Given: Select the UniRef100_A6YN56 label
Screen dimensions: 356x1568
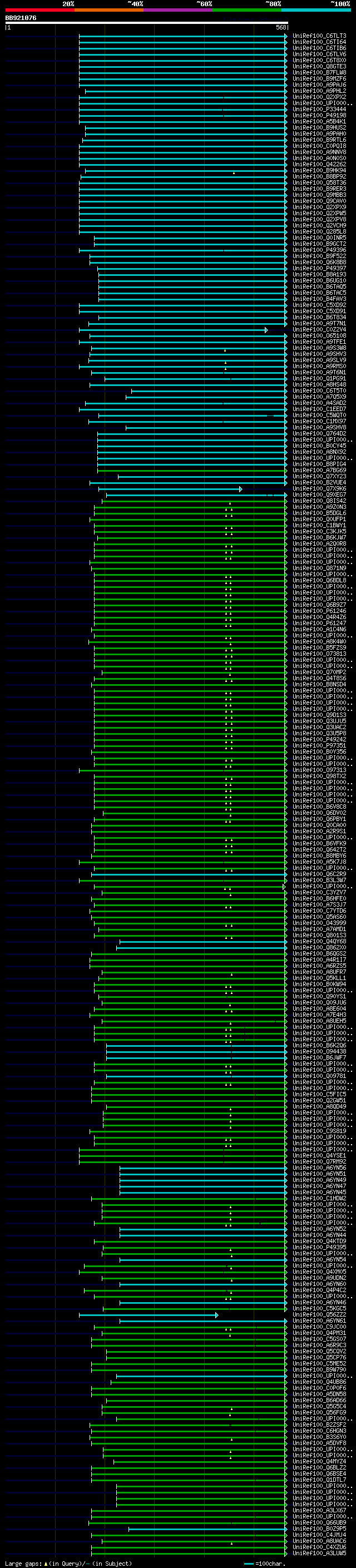Looking at the screenshot, I should [319, 1168].
